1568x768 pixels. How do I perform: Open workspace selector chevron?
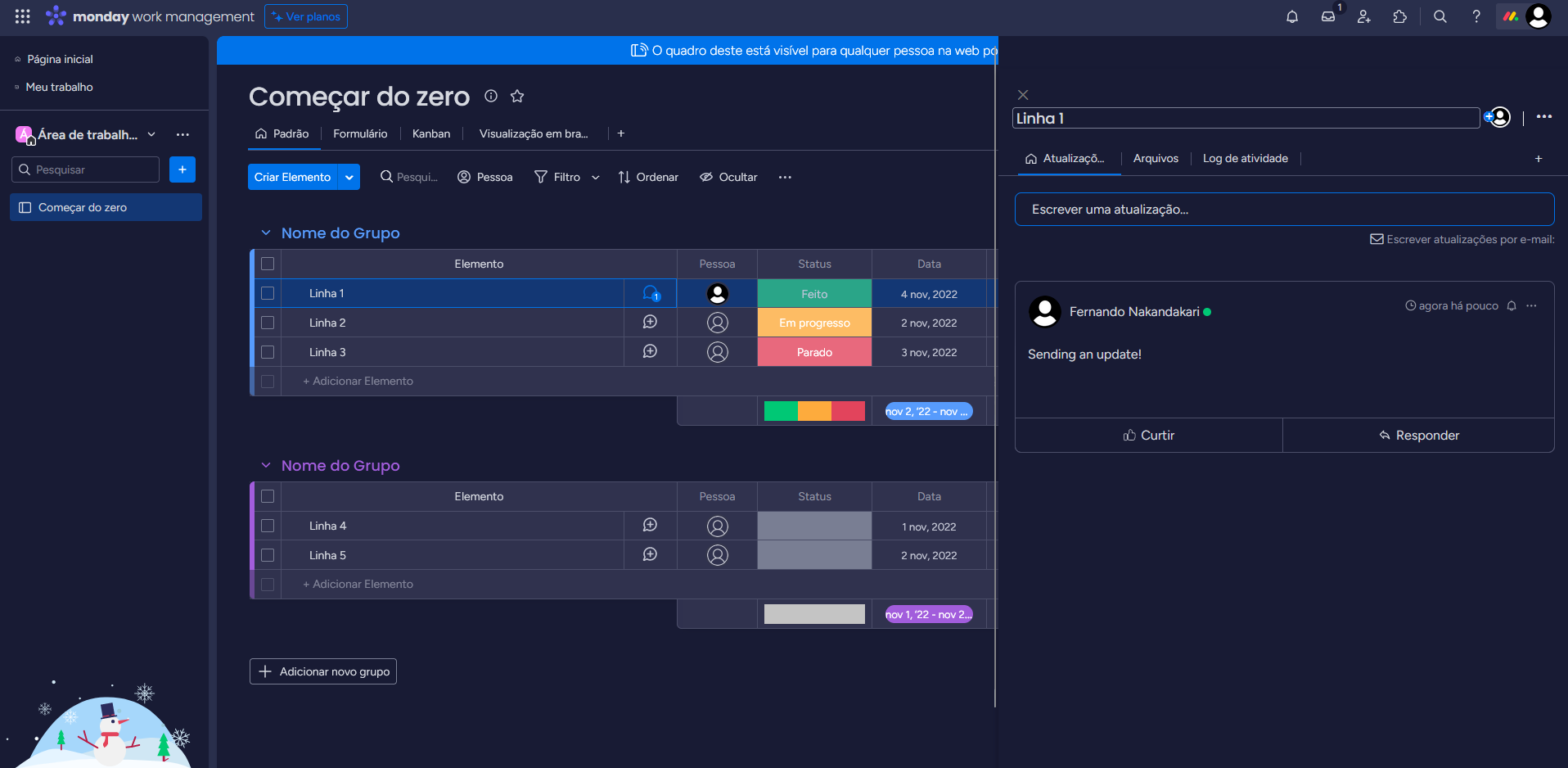point(151,134)
